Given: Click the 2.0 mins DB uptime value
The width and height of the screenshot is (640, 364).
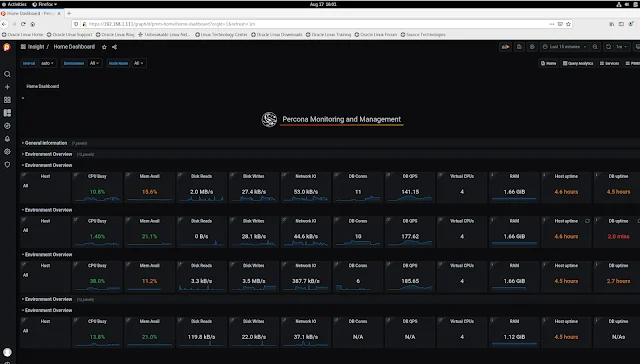Looking at the screenshot, I should (618, 236).
